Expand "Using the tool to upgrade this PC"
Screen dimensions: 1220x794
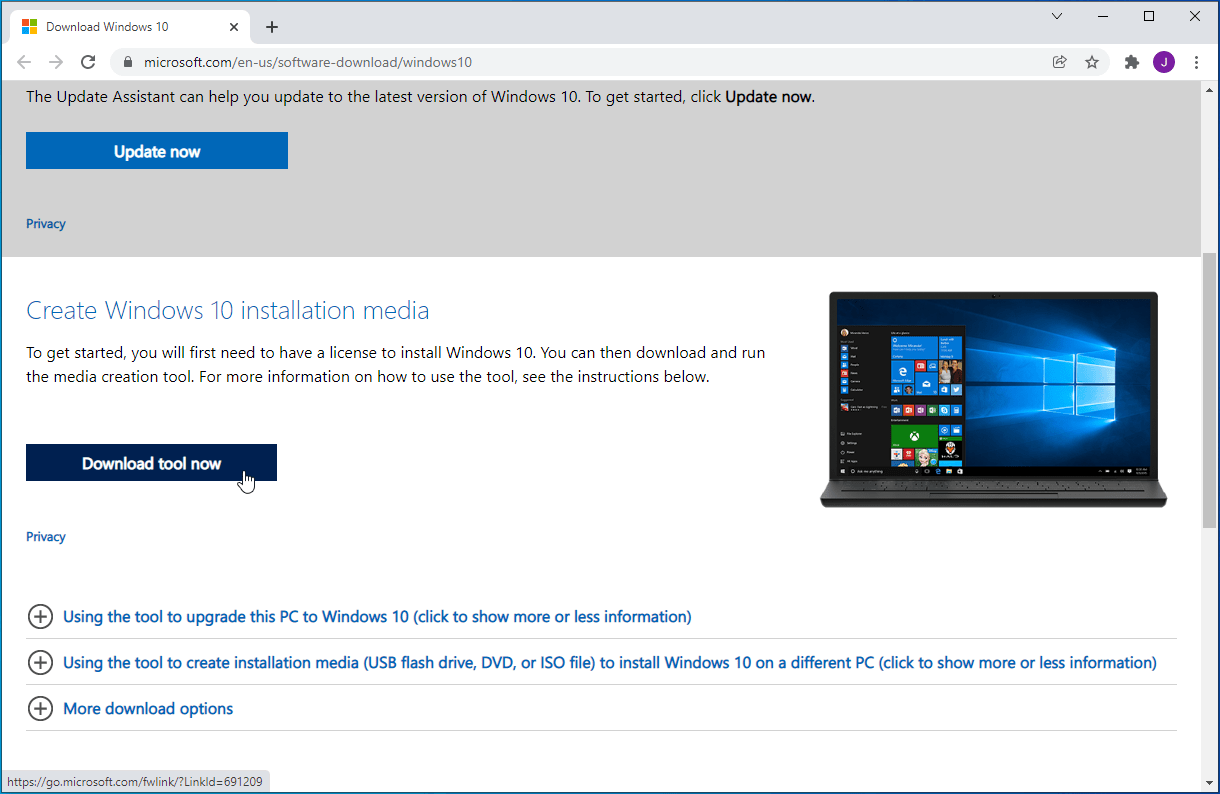376,617
